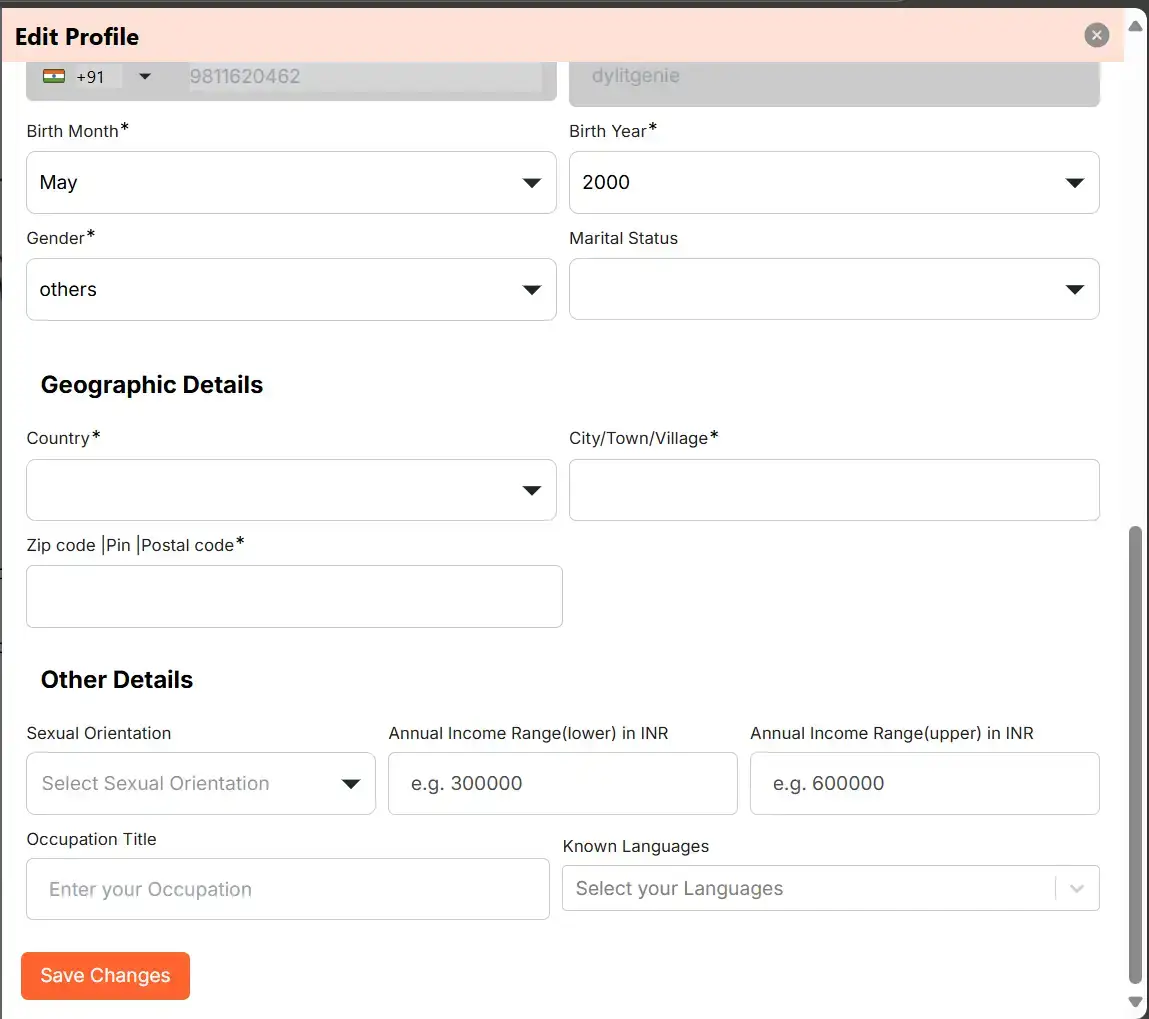Focus the Occupation Title input field
The image size is (1149, 1019).
[x=288, y=890]
